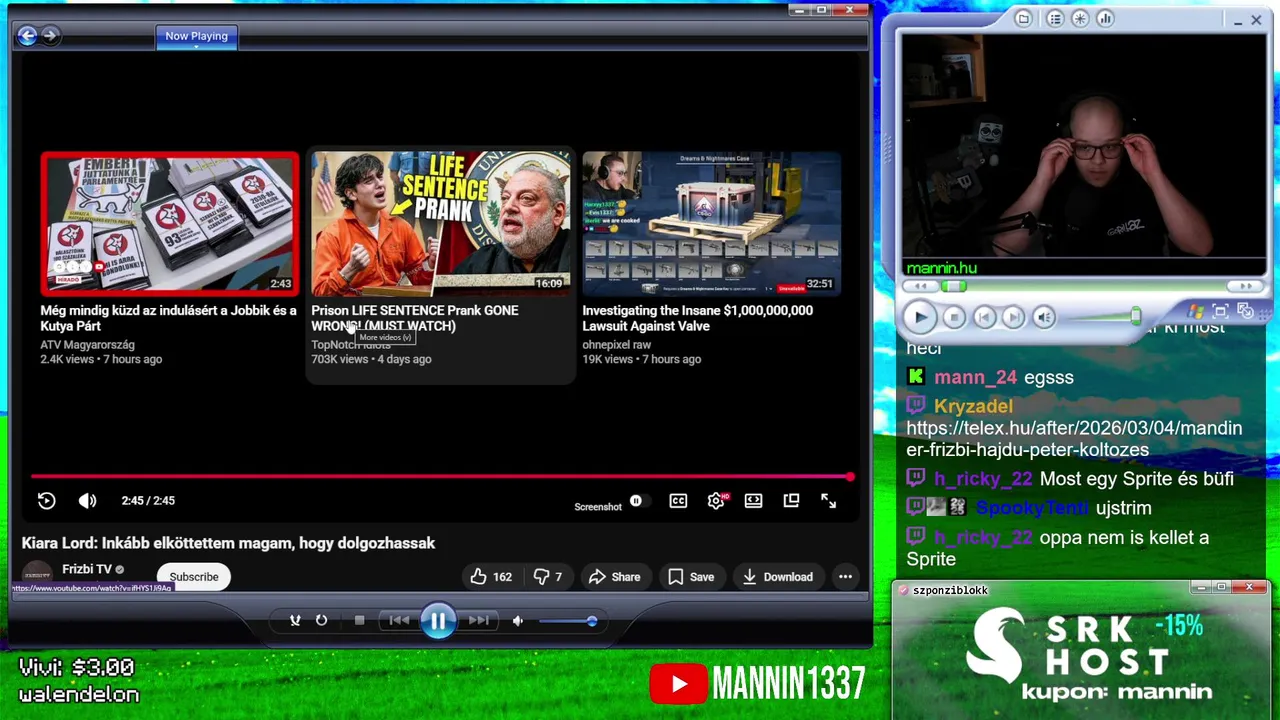Enter fullscreen in the YouTube player
The image size is (1280, 720).
coord(829,501)
